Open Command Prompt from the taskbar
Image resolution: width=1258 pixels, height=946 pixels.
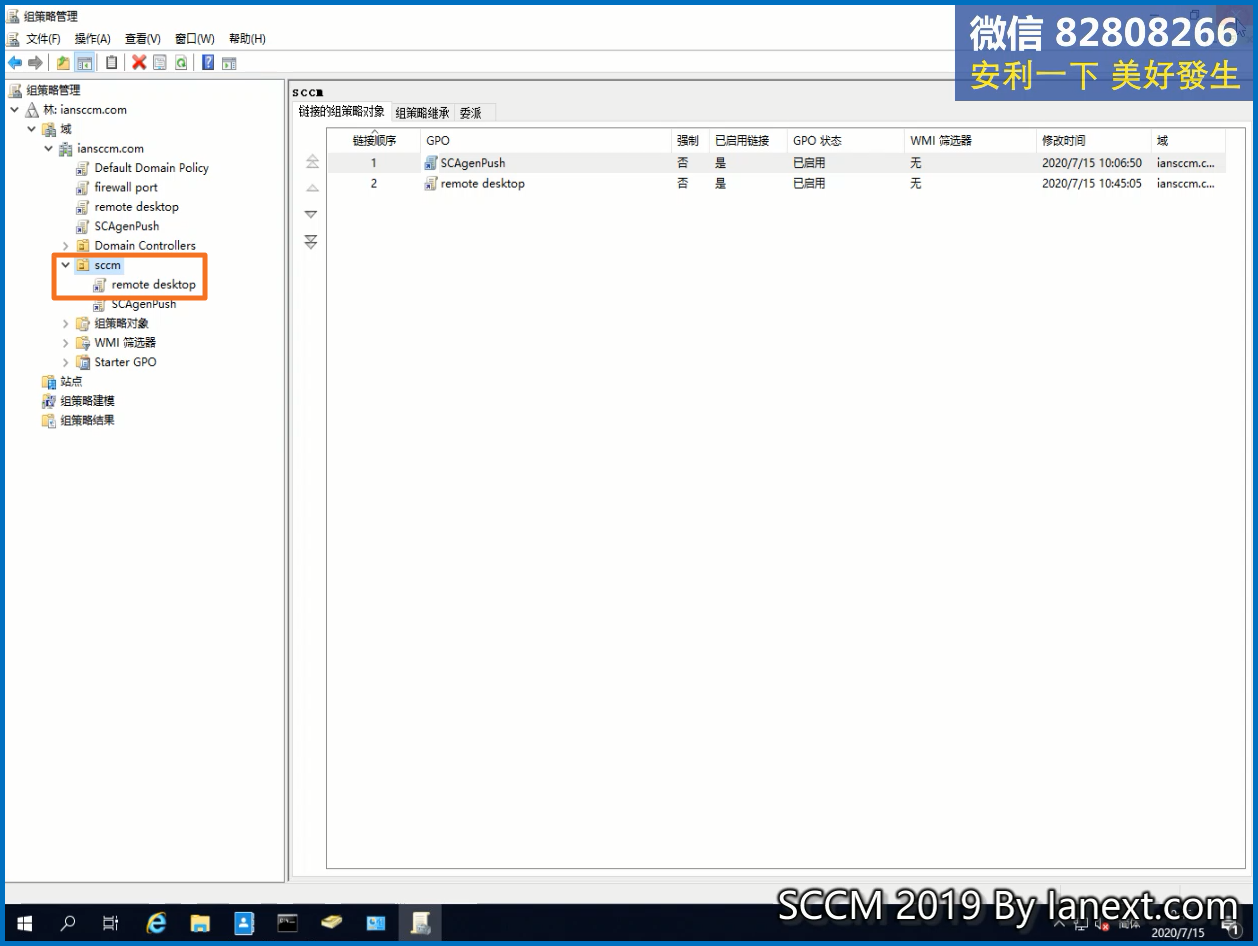tap(288, 923)
